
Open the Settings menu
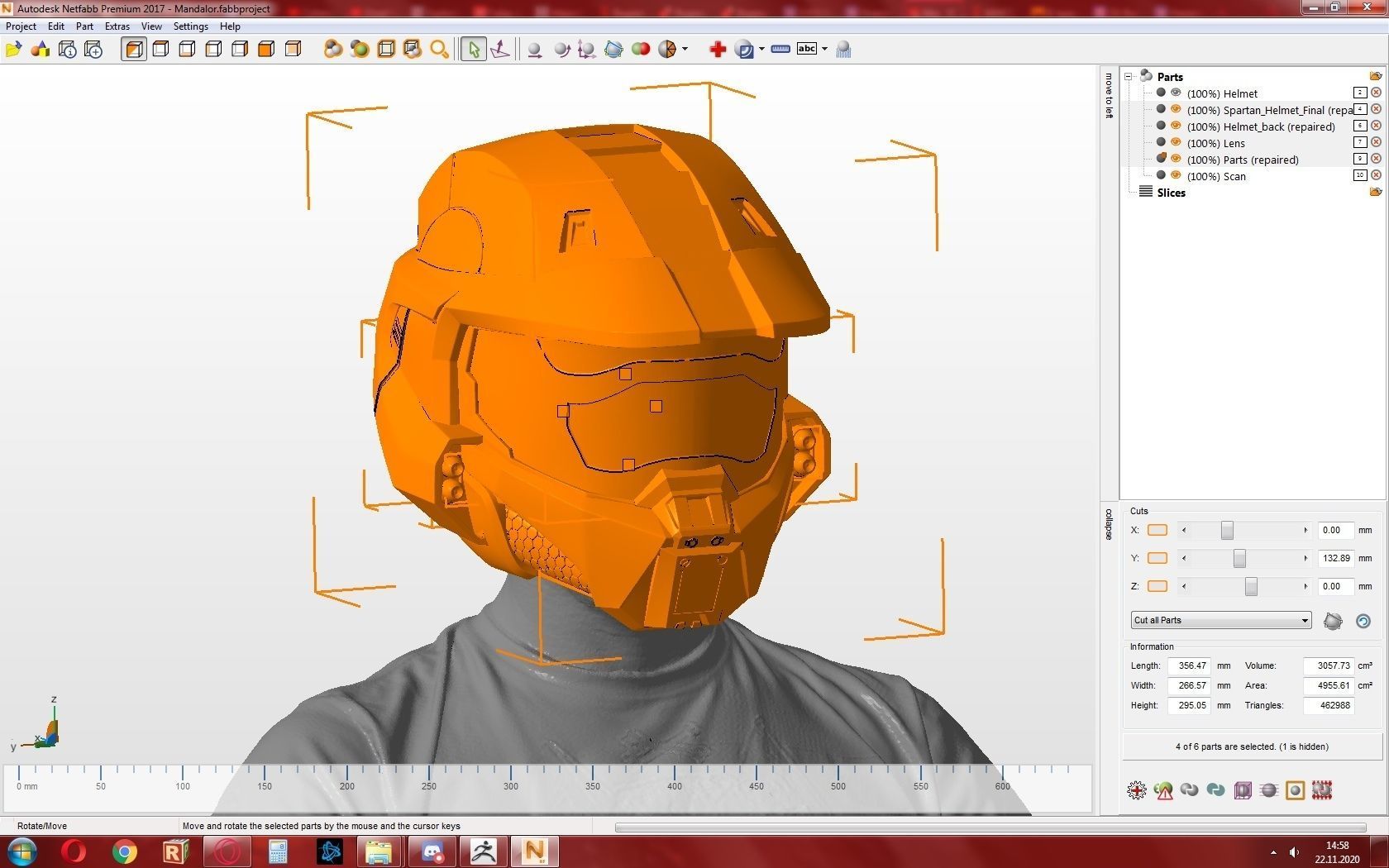coord(190,26)
